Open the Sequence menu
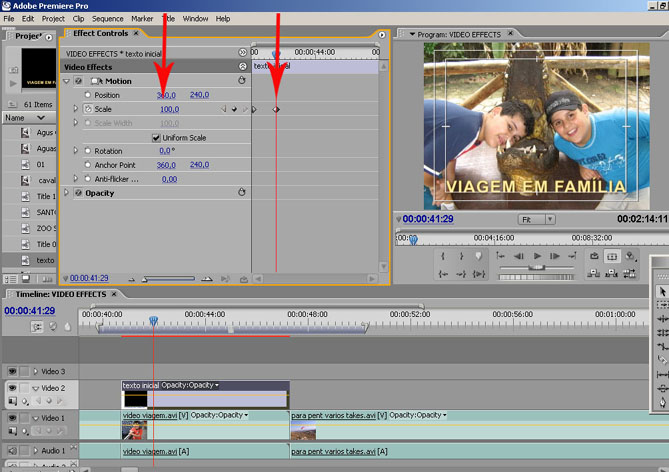This screenshot has width=669, height=472. [x=107, y=18]
